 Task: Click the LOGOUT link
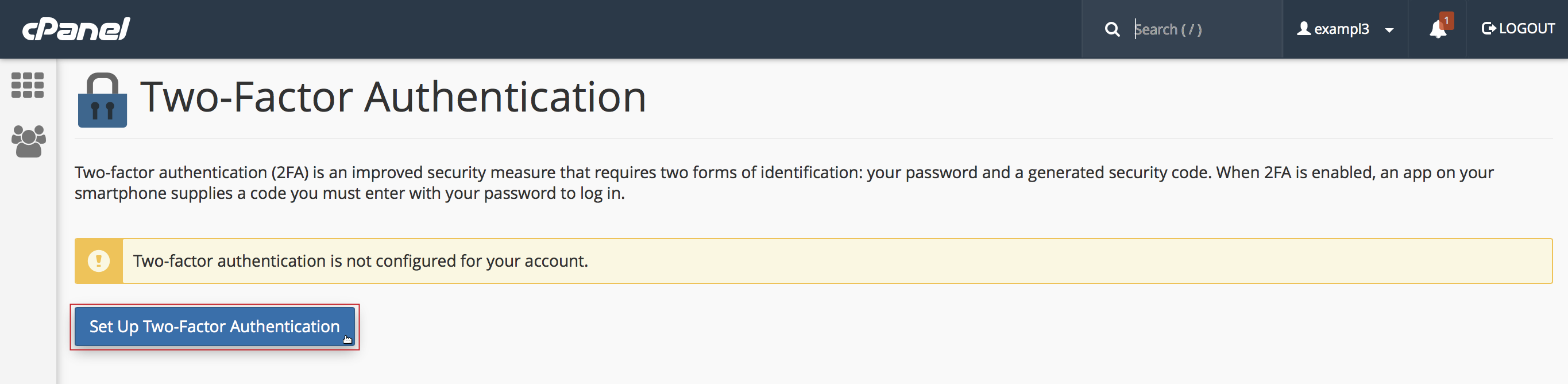coord(1526,29)
